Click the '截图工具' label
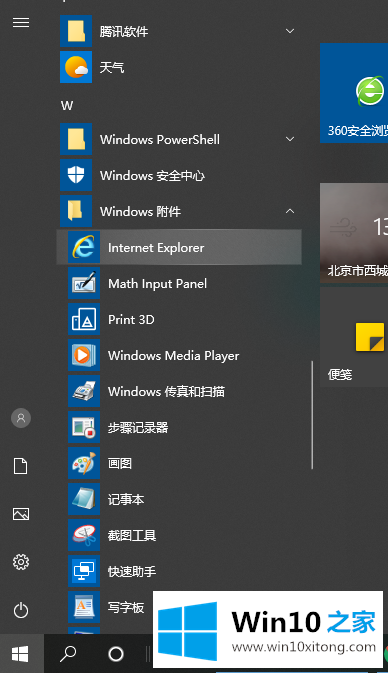The height and width of the screenshot is (673, 388). pyautogui.click(x=132, y=536)
